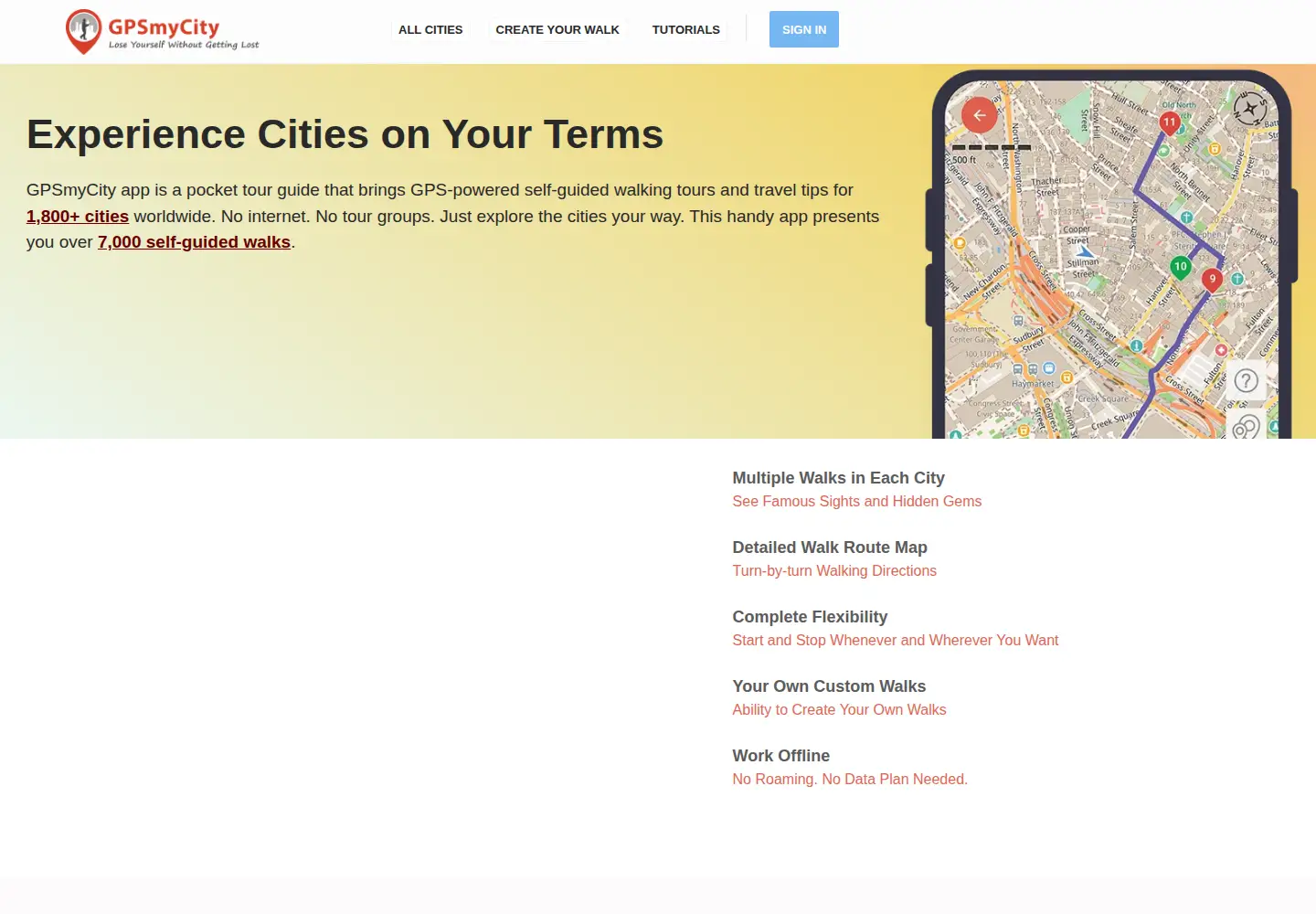
Task: Click No Roaming. No Data Plan Needed.
Action: click(850, 779)
